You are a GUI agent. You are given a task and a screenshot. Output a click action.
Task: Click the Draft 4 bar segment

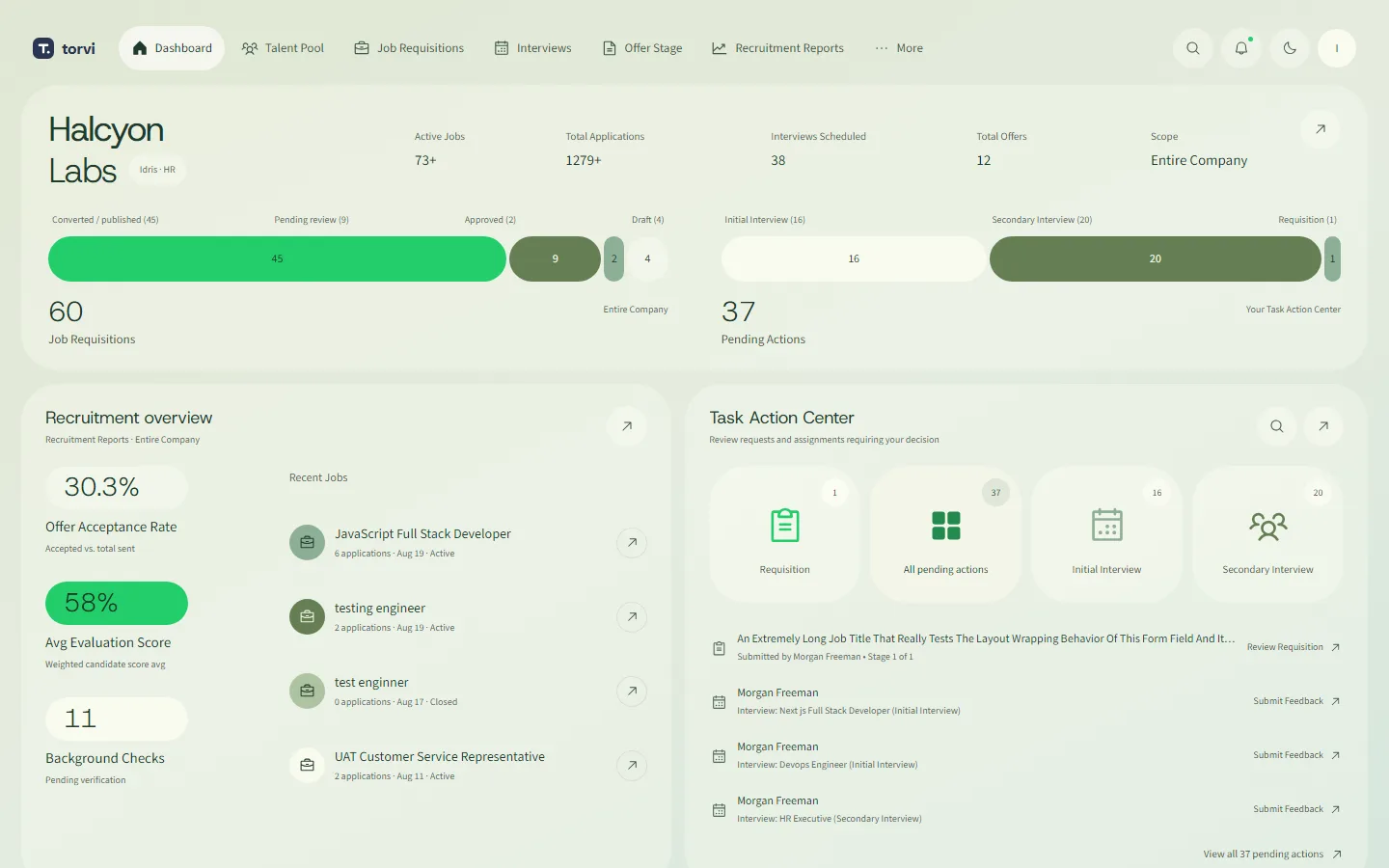(647, 258)
